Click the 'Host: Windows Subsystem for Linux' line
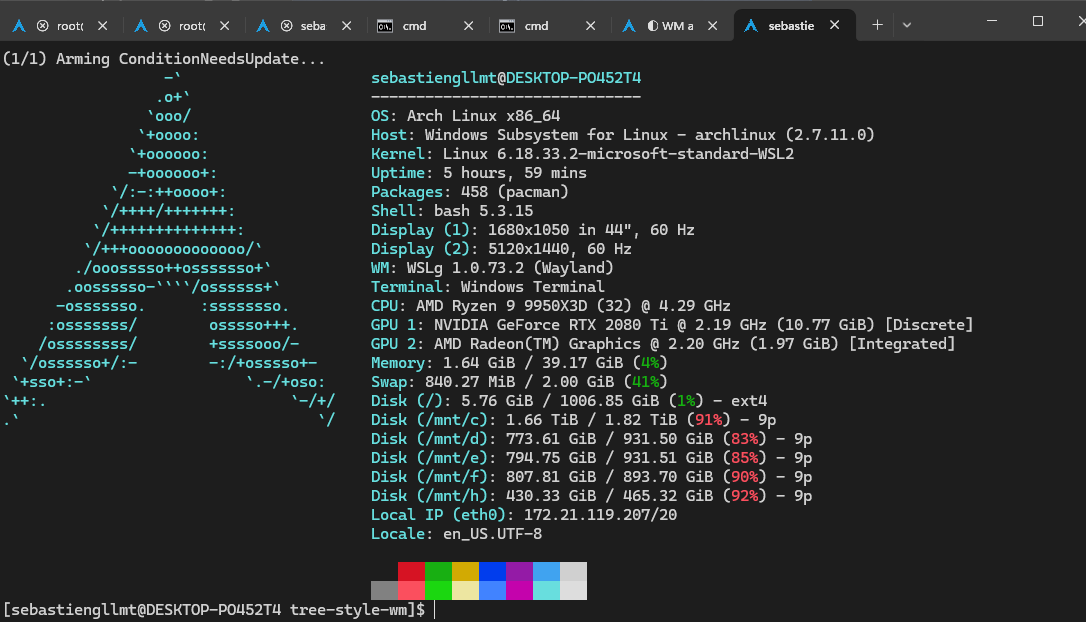The height and width of the screenshot is (622, 1086). pyautogui.click(x=623, y=134)
